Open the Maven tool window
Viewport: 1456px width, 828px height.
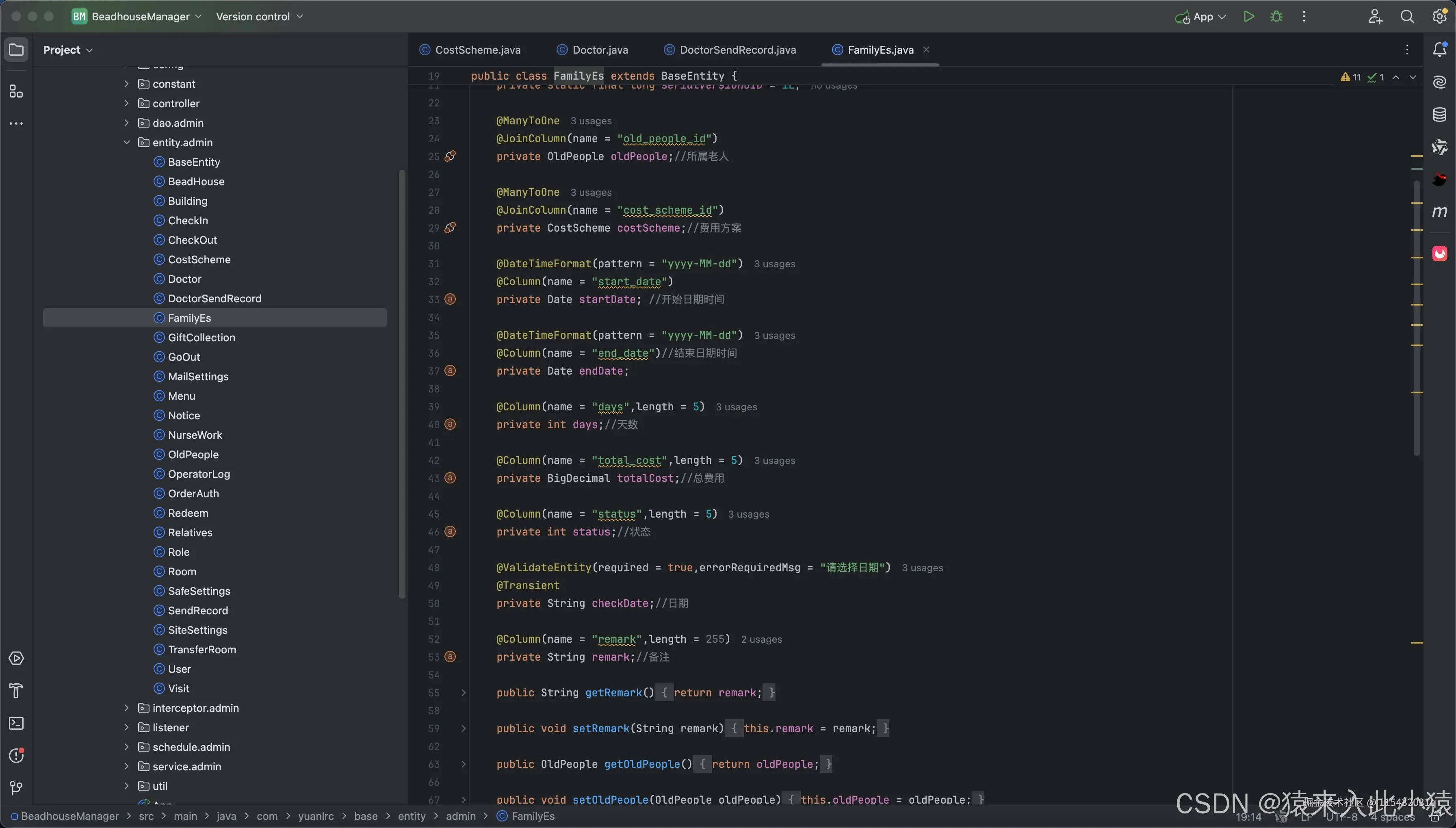pyautogui.click(x=1439, y=212)
